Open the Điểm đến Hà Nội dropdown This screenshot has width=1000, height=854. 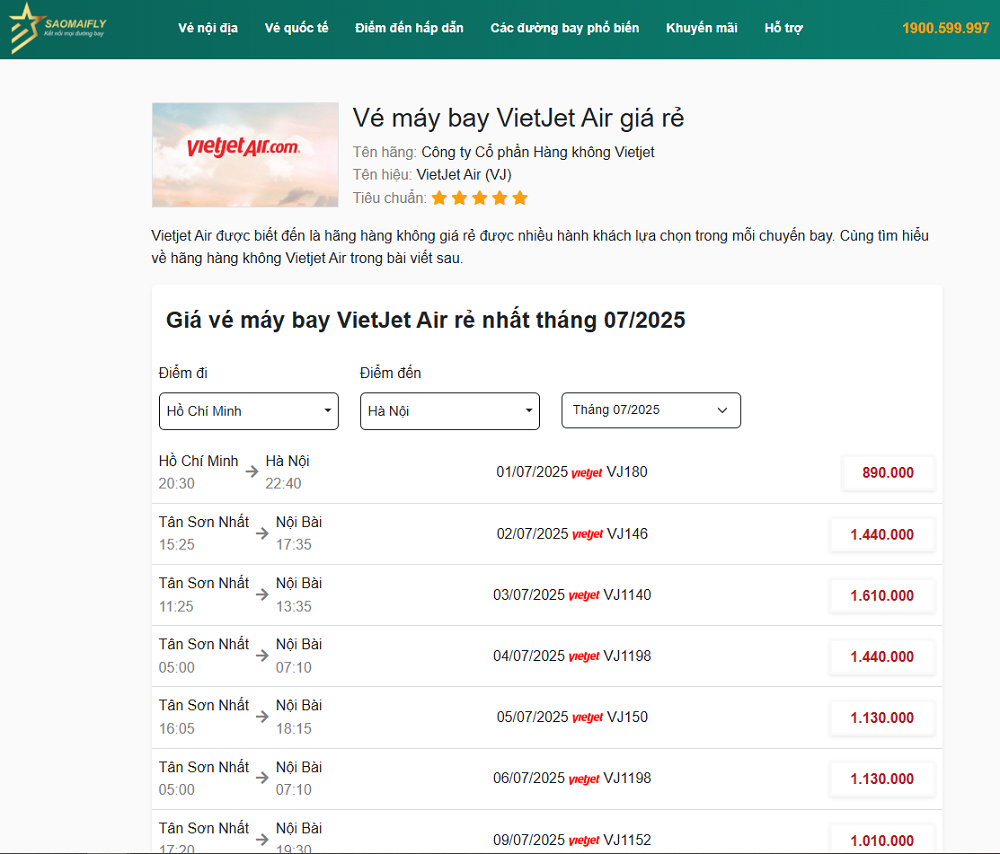pyautogui.click(x=450, y=411)
